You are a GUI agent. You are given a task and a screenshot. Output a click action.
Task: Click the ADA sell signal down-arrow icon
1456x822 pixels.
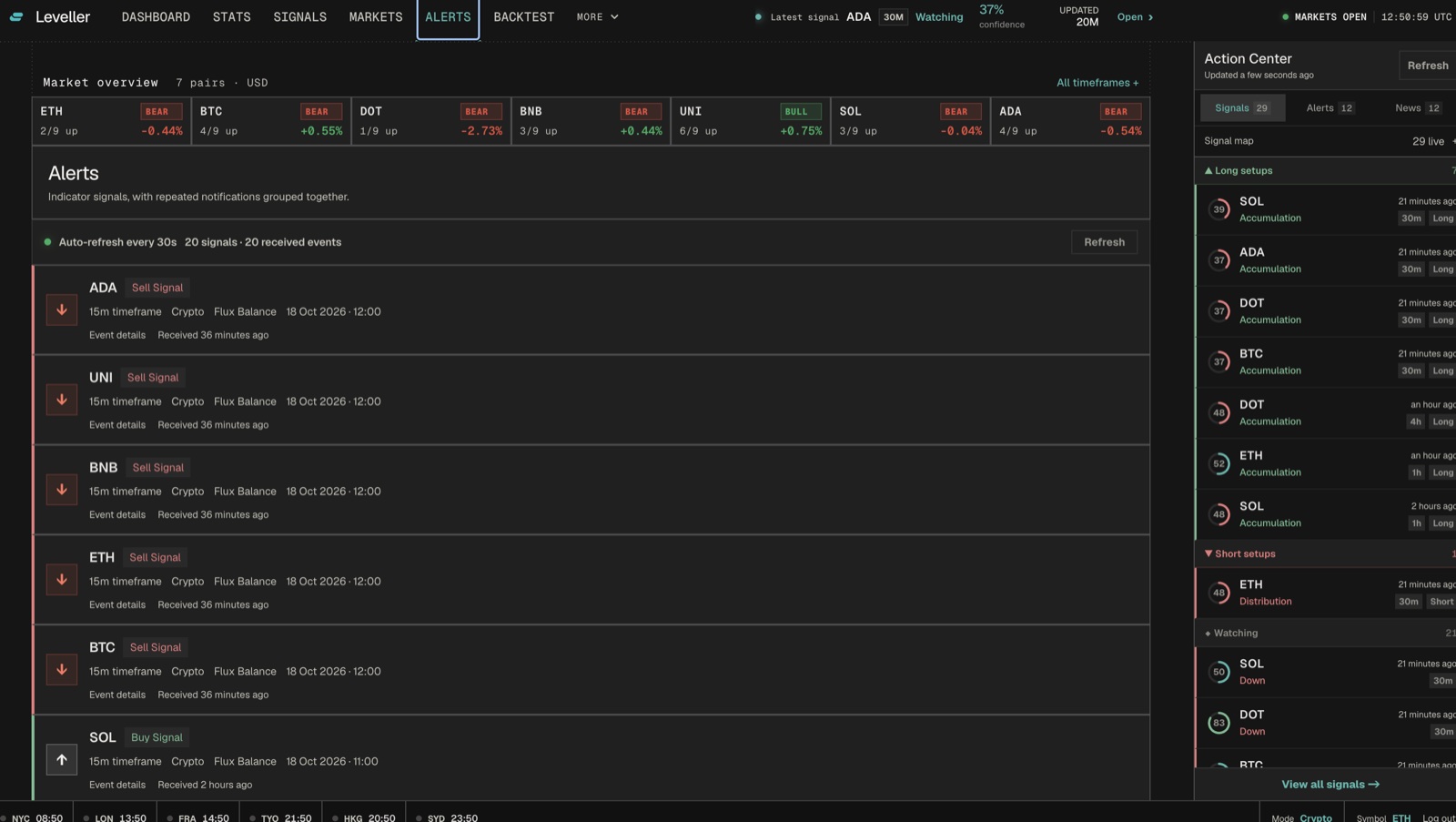point(62,310)
